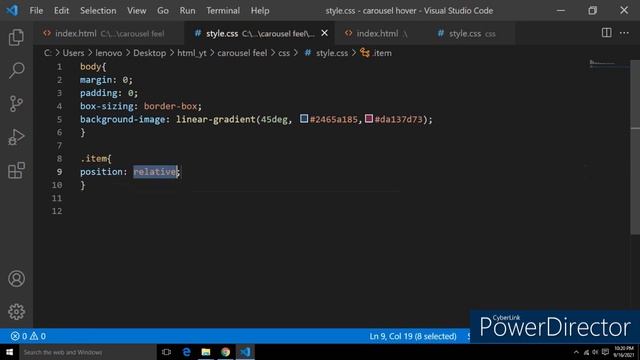Open the Terminal menu

pos(223,11)
